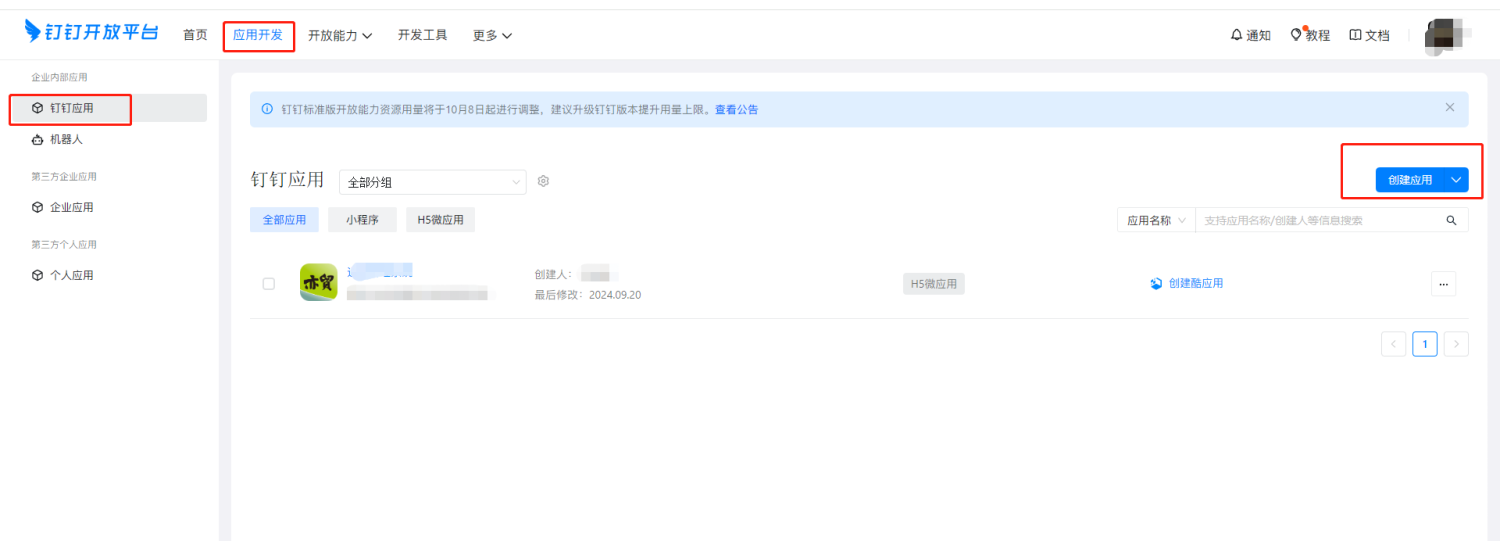This screenshot has width=1500, height=541.
Task: Switch to H5微应用 filter tab
Action: click(x=440, y=220)
